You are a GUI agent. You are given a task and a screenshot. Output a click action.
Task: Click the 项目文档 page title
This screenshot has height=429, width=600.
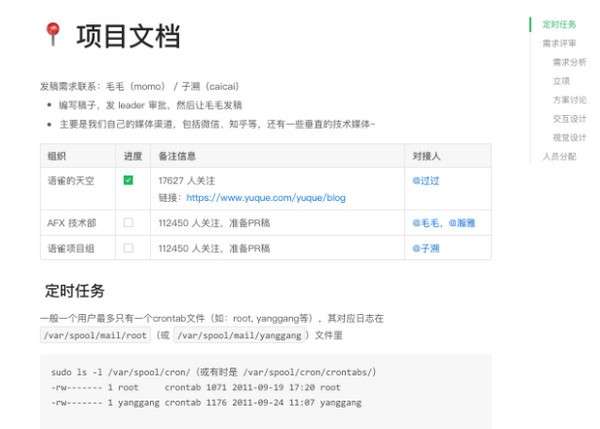pos(128,36)
